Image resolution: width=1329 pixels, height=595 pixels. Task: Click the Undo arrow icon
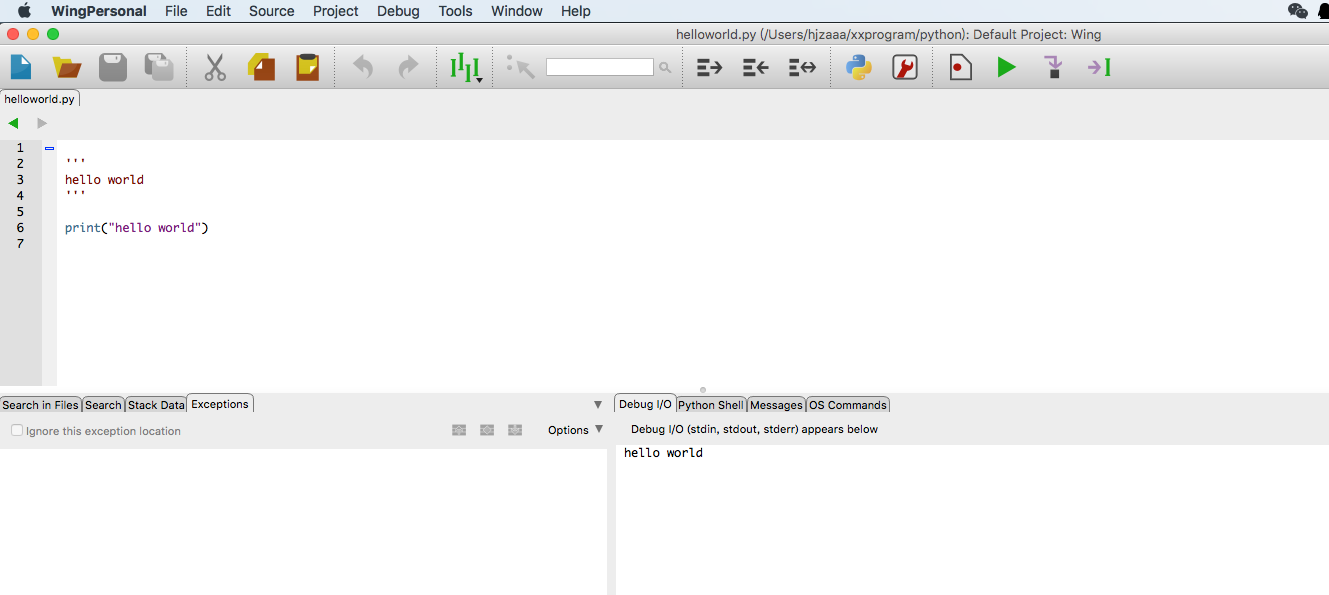[363, 67]
